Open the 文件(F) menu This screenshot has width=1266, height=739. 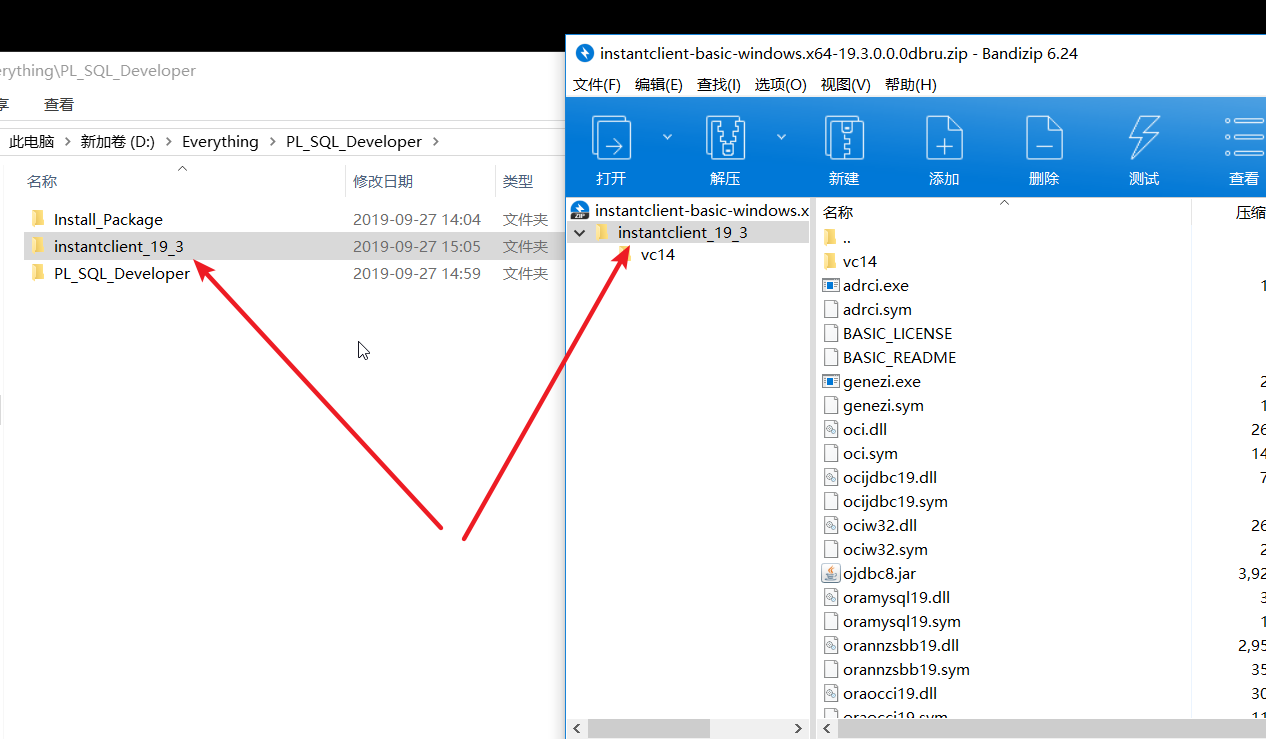597,85
